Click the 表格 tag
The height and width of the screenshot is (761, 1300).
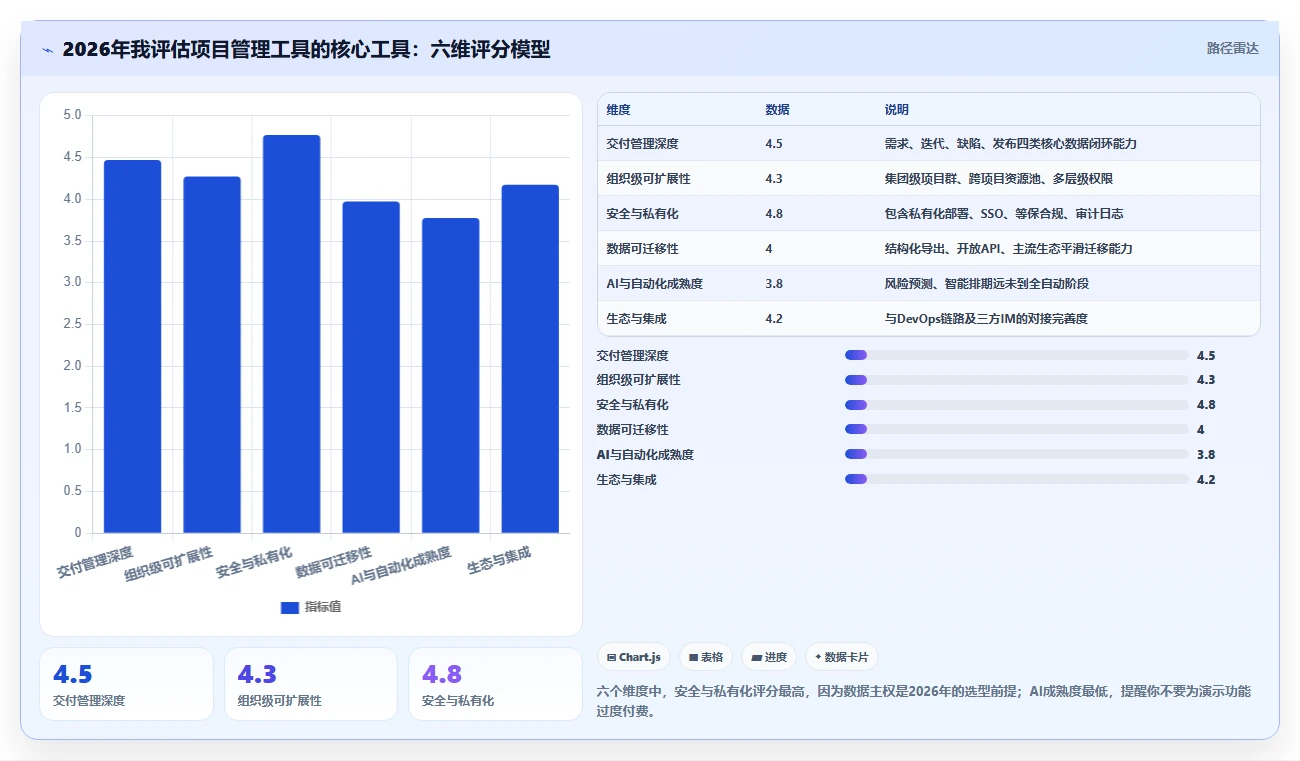(x=705, y=657)
